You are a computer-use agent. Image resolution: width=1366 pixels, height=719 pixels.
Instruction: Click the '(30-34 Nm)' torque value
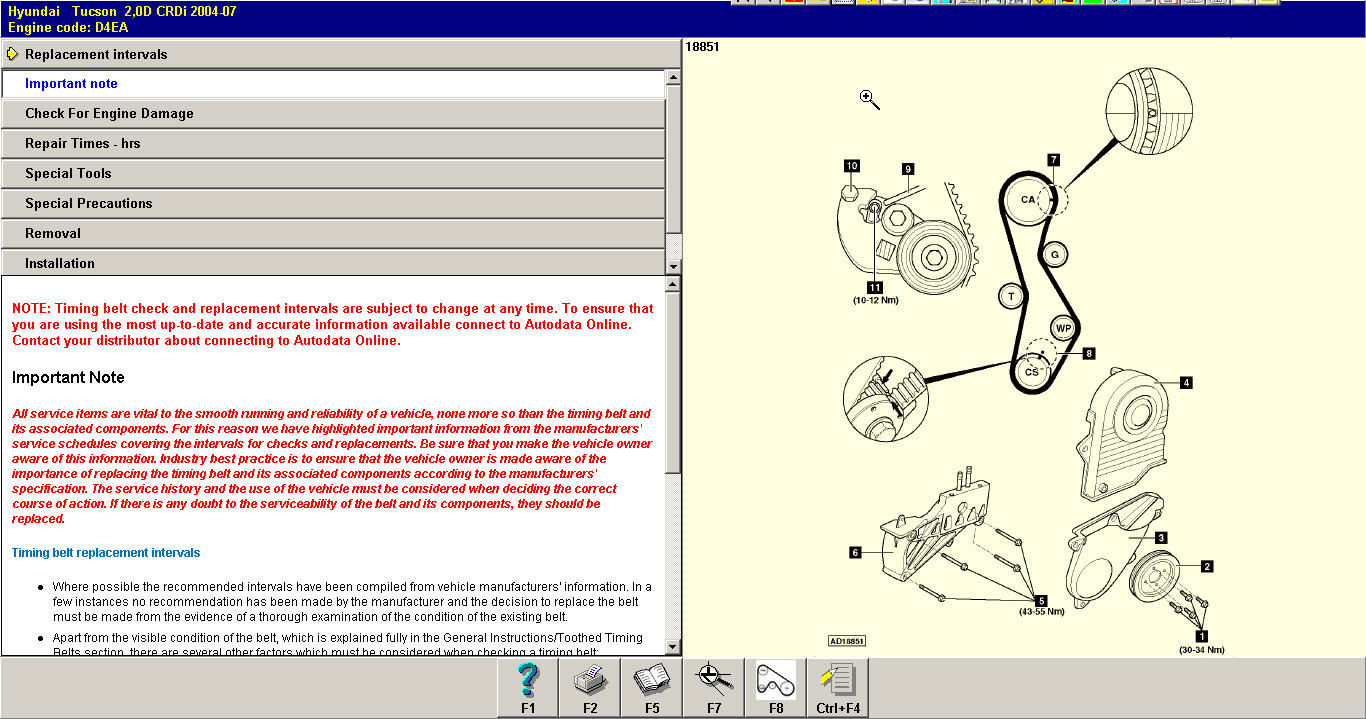1201,649
